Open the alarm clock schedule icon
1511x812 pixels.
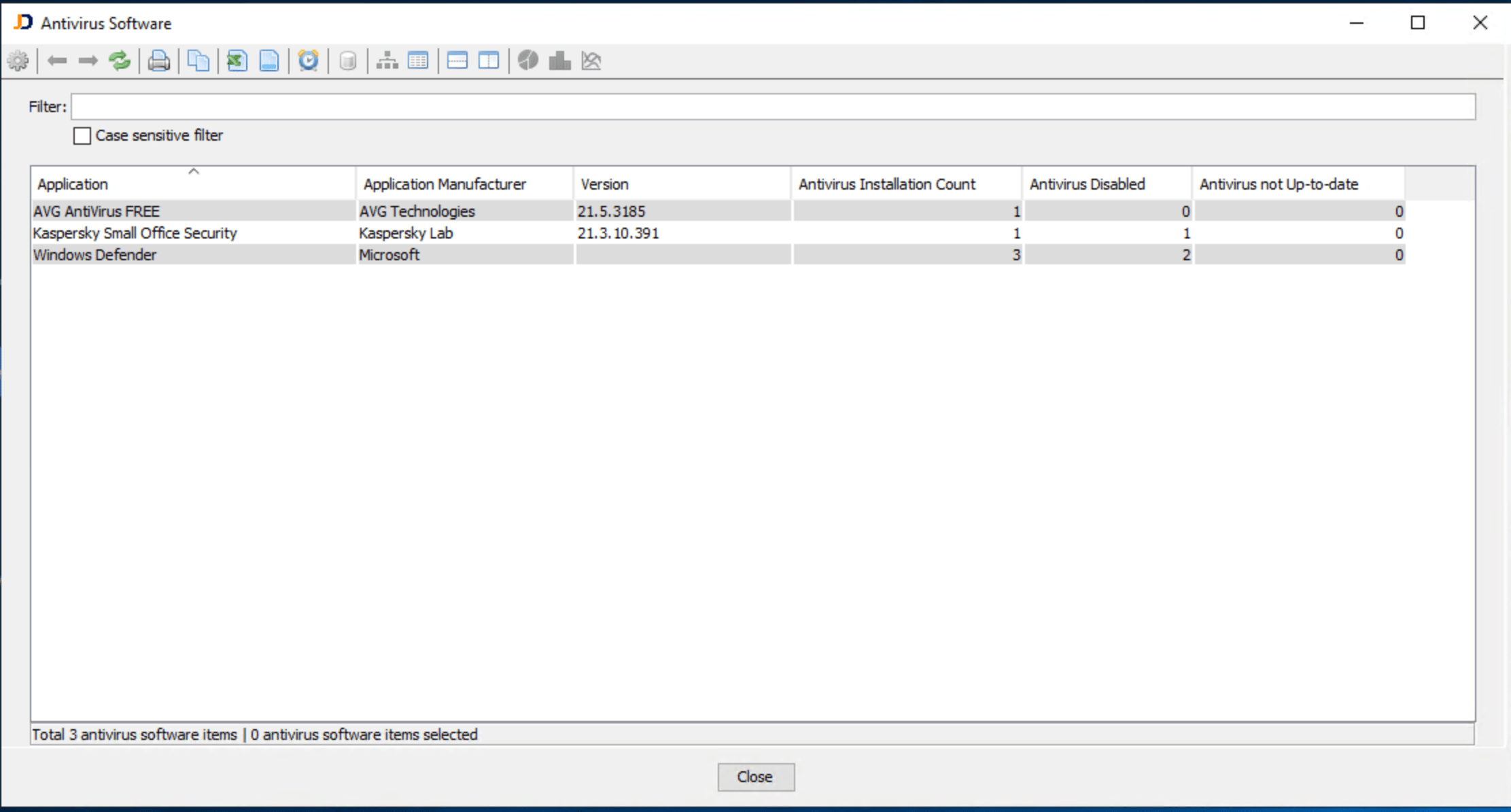(309, 61)
